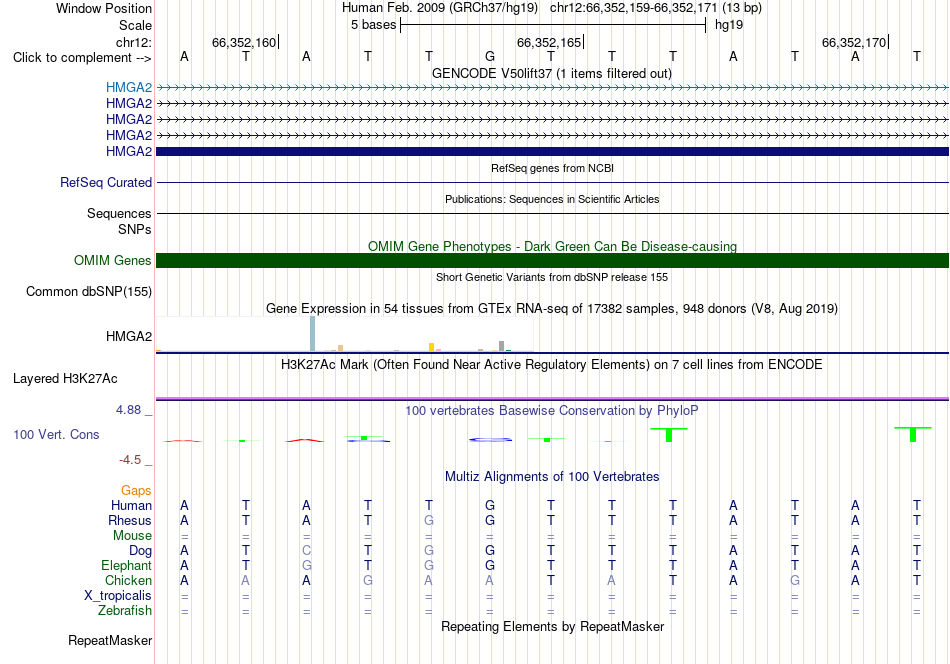The height and width of the screenshot is (664, 950).
Task: Select the Elephant alignment row label
Action: coord(126,565)
